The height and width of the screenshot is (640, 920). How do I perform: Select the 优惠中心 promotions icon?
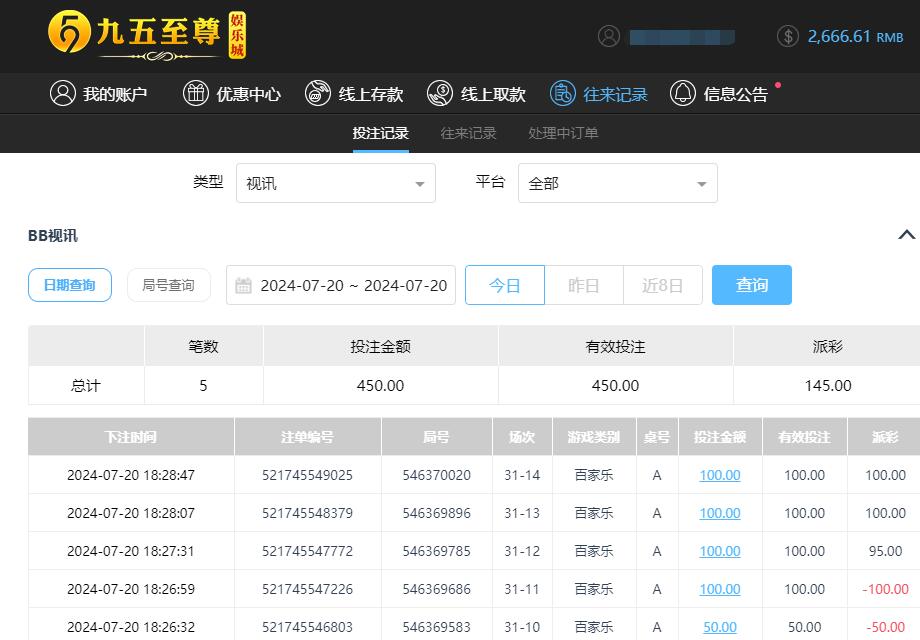[x=196, y=93]
